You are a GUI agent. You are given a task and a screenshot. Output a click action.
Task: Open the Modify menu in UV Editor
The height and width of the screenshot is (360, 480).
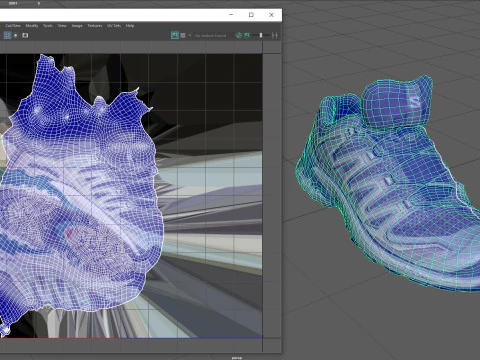(32, 26)
